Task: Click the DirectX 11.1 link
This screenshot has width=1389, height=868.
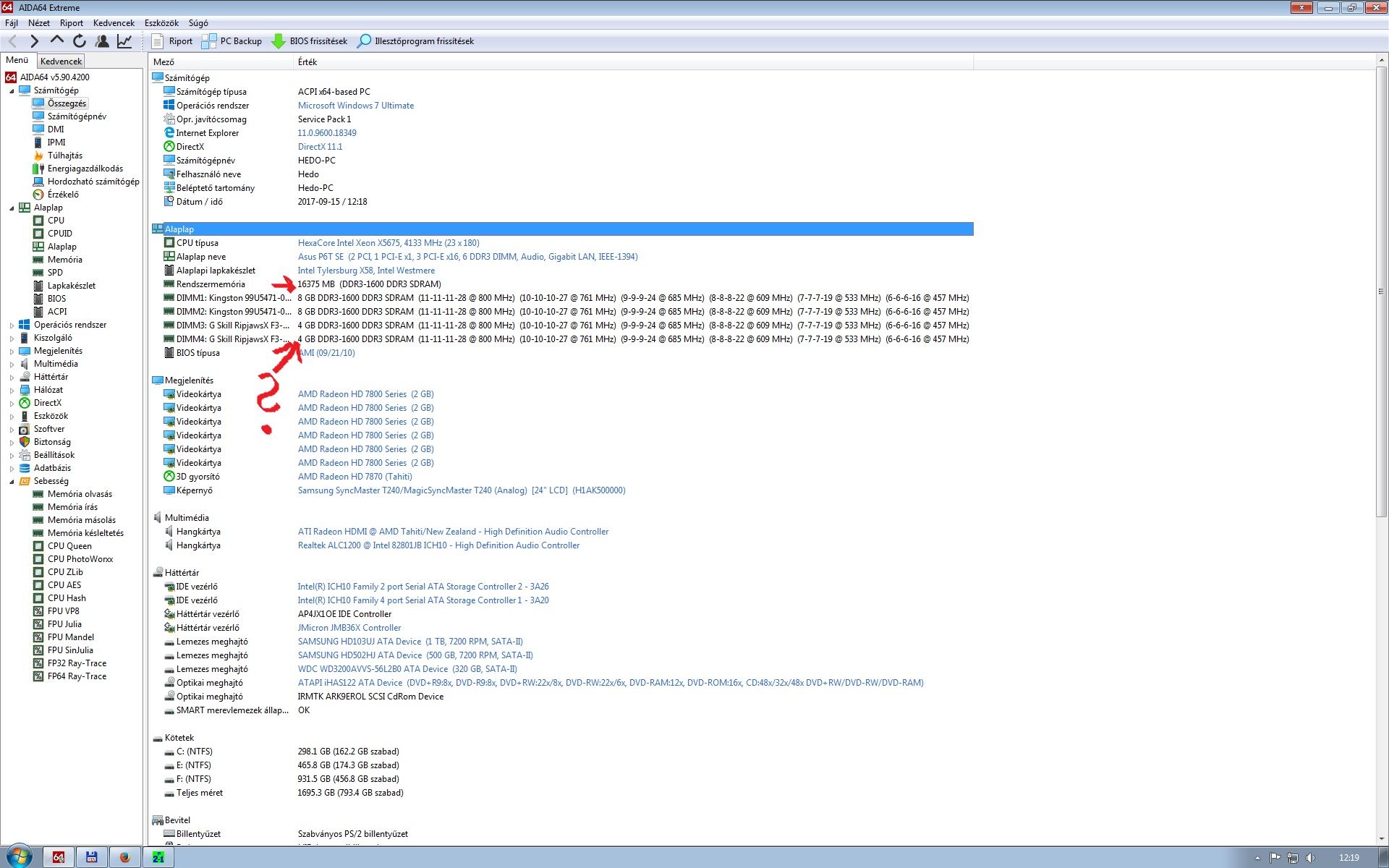Action: (x=320, y=147)
